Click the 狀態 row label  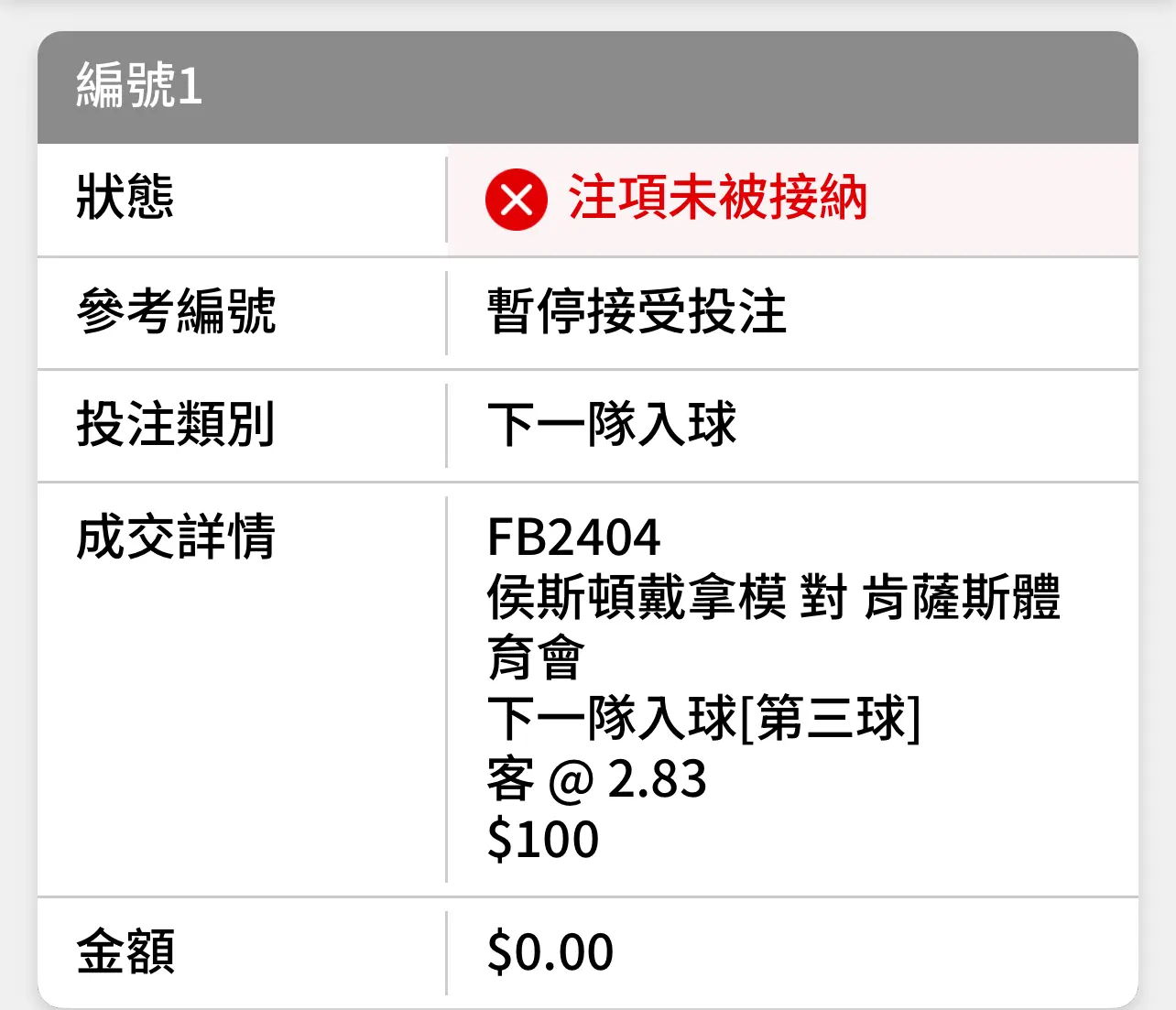[x=125, y=198]
